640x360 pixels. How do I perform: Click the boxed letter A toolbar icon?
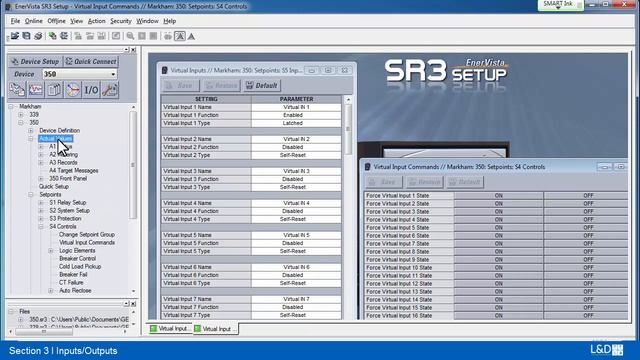pyautogui.click(x=180, y=36)
